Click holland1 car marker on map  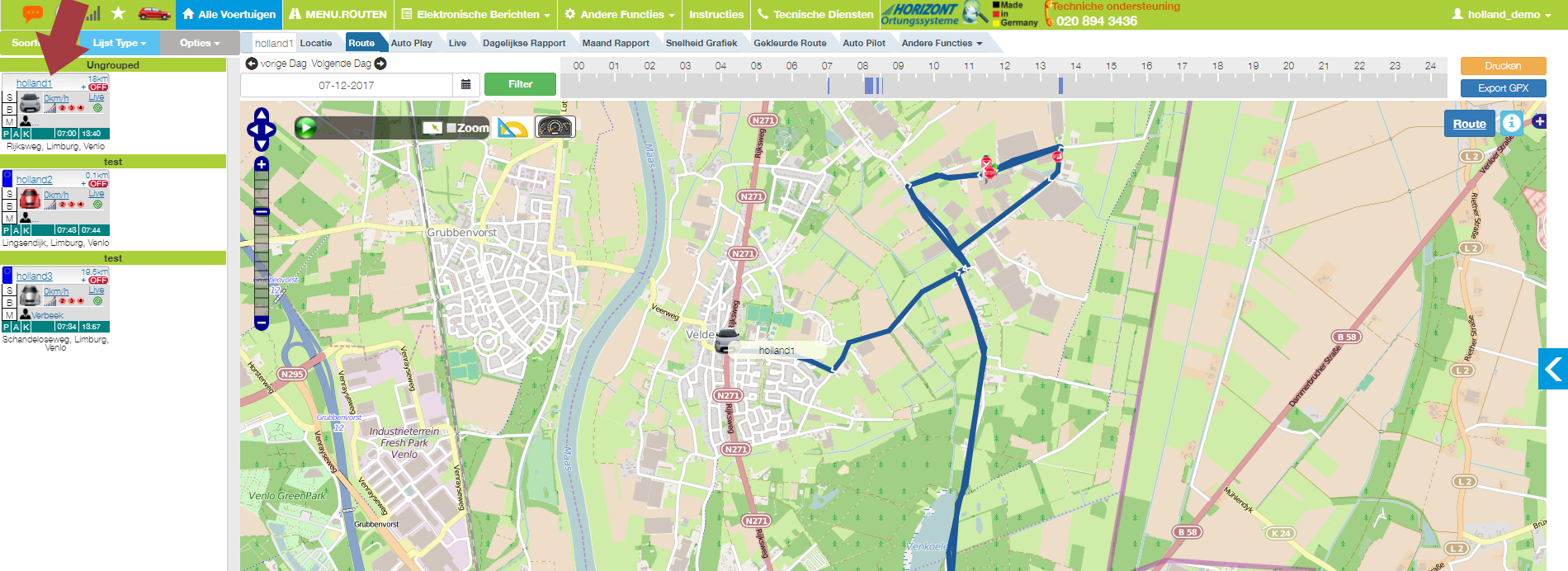[x=727, y=341]
